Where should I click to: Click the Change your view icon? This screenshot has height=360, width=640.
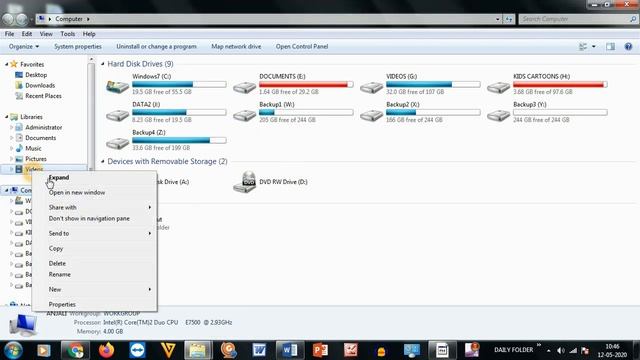click(x=583, y=47)
